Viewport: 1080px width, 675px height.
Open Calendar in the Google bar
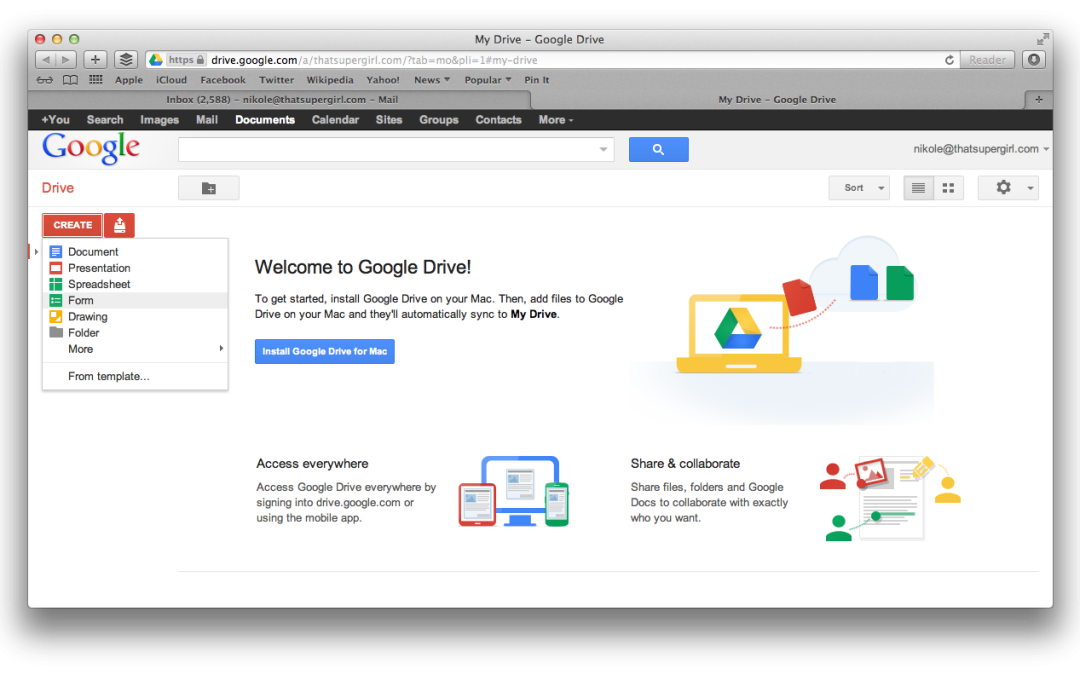tap(335, 120)
